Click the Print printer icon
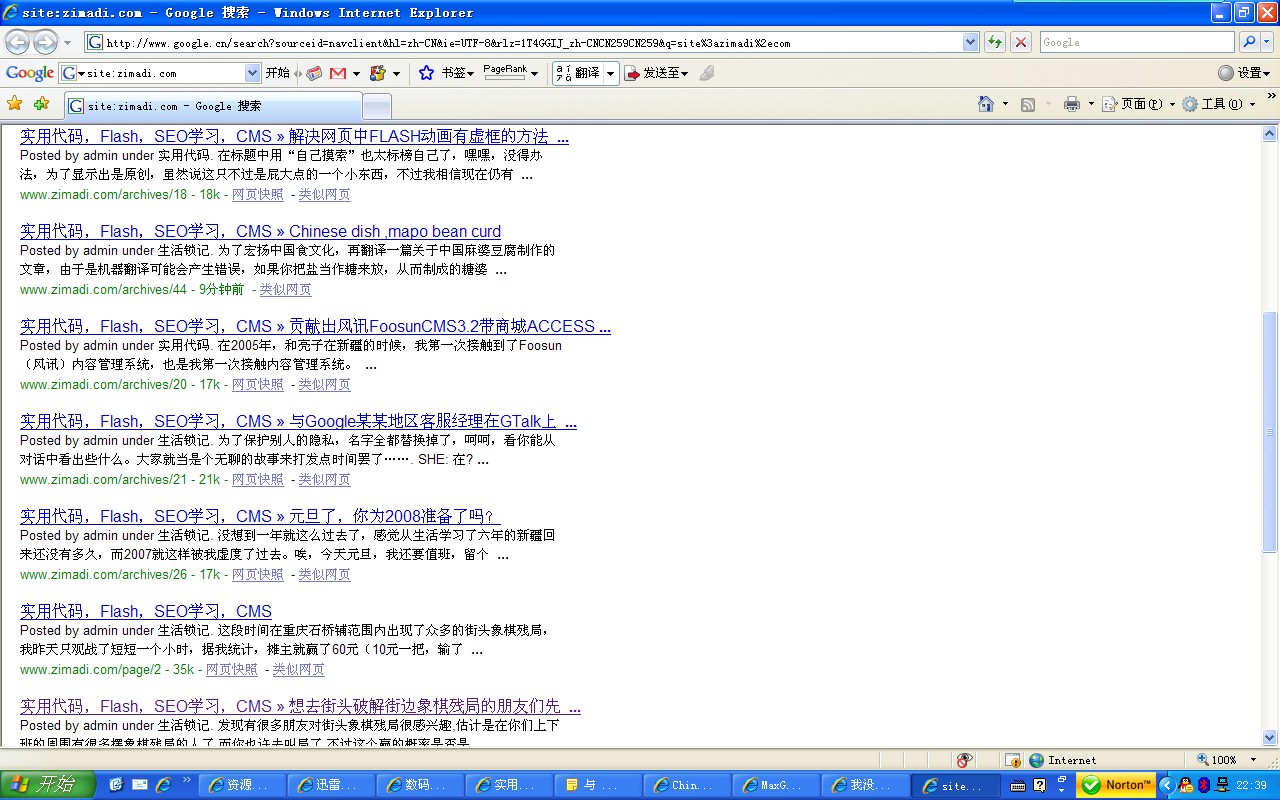 tap(1072, 104)
